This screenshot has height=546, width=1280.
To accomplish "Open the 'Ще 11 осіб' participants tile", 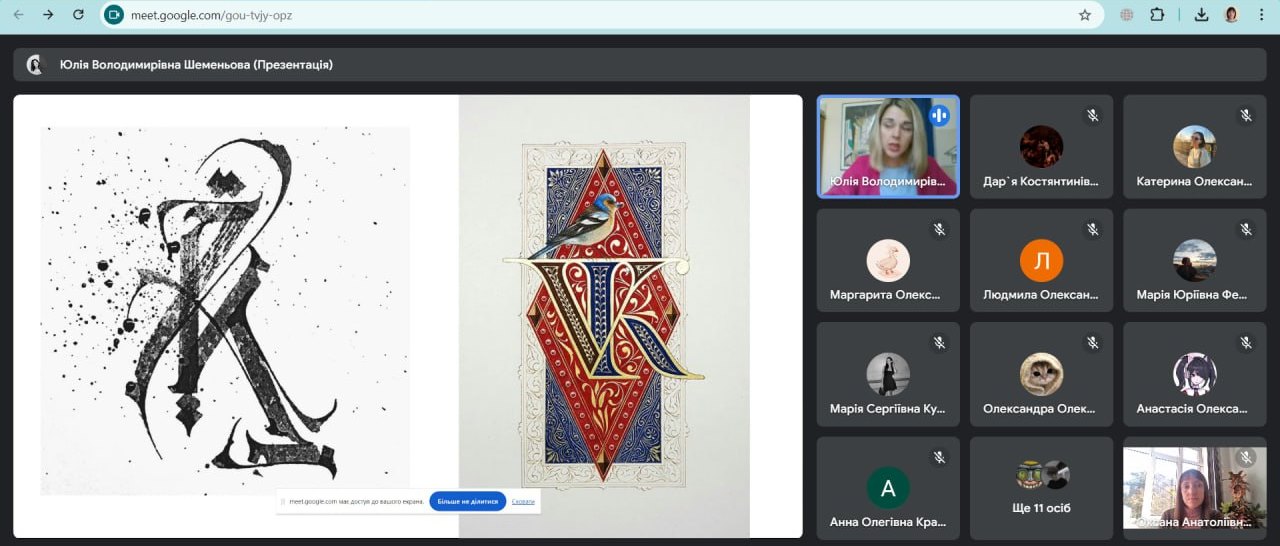I will (x=1041, y=487).
